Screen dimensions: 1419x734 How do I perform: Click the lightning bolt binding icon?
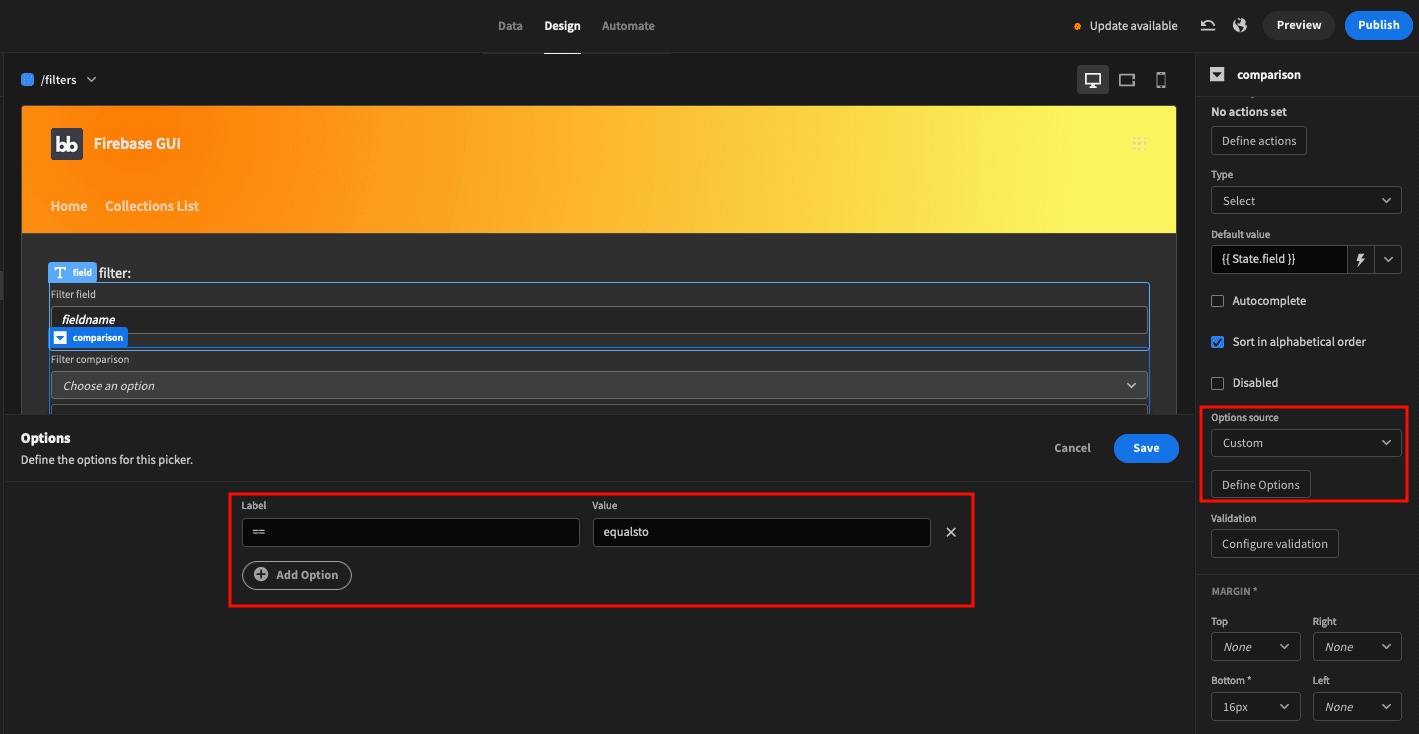[x=1360, y=259]
